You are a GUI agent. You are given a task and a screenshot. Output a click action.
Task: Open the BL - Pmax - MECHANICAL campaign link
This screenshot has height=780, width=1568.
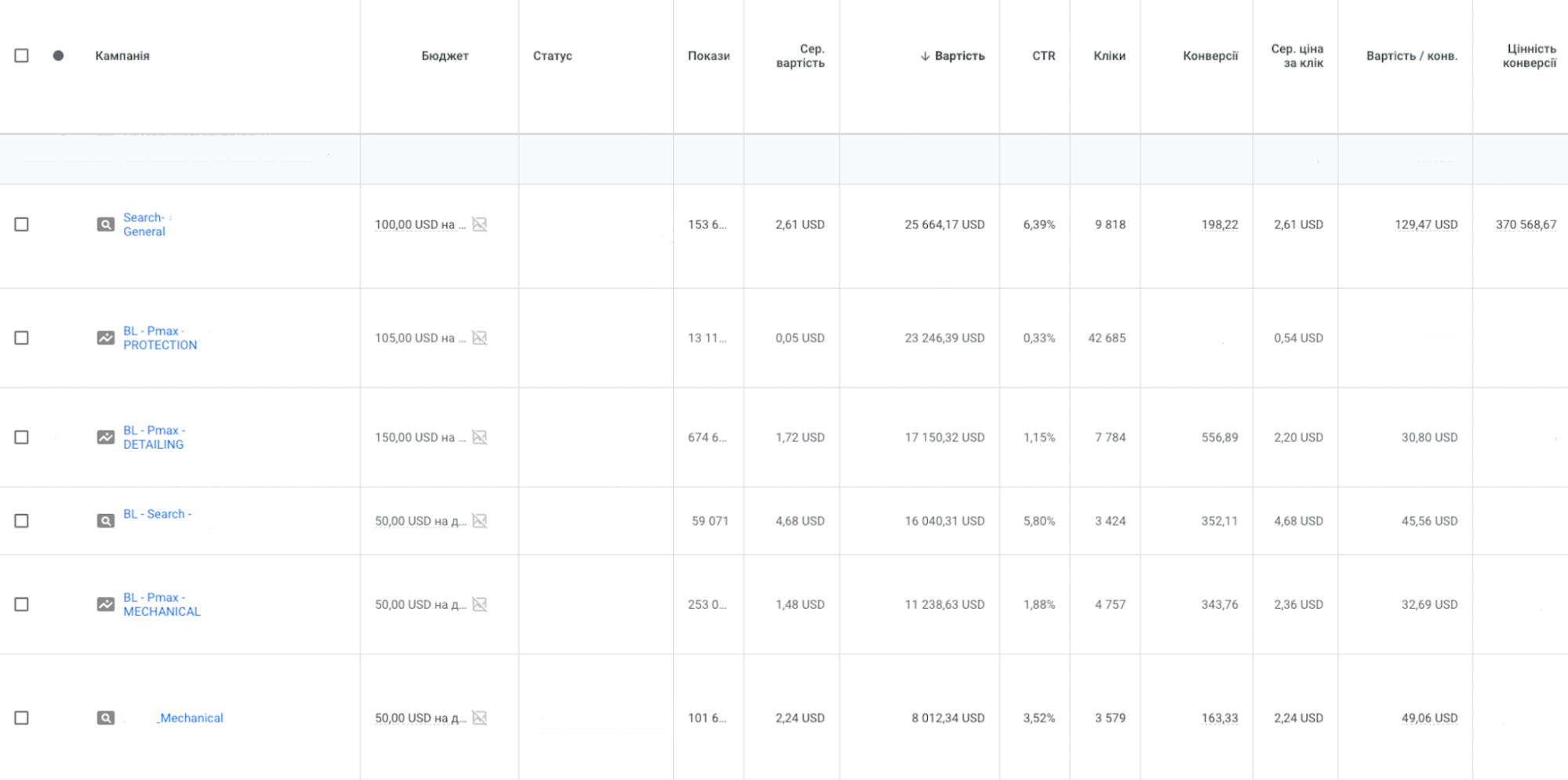162,604
